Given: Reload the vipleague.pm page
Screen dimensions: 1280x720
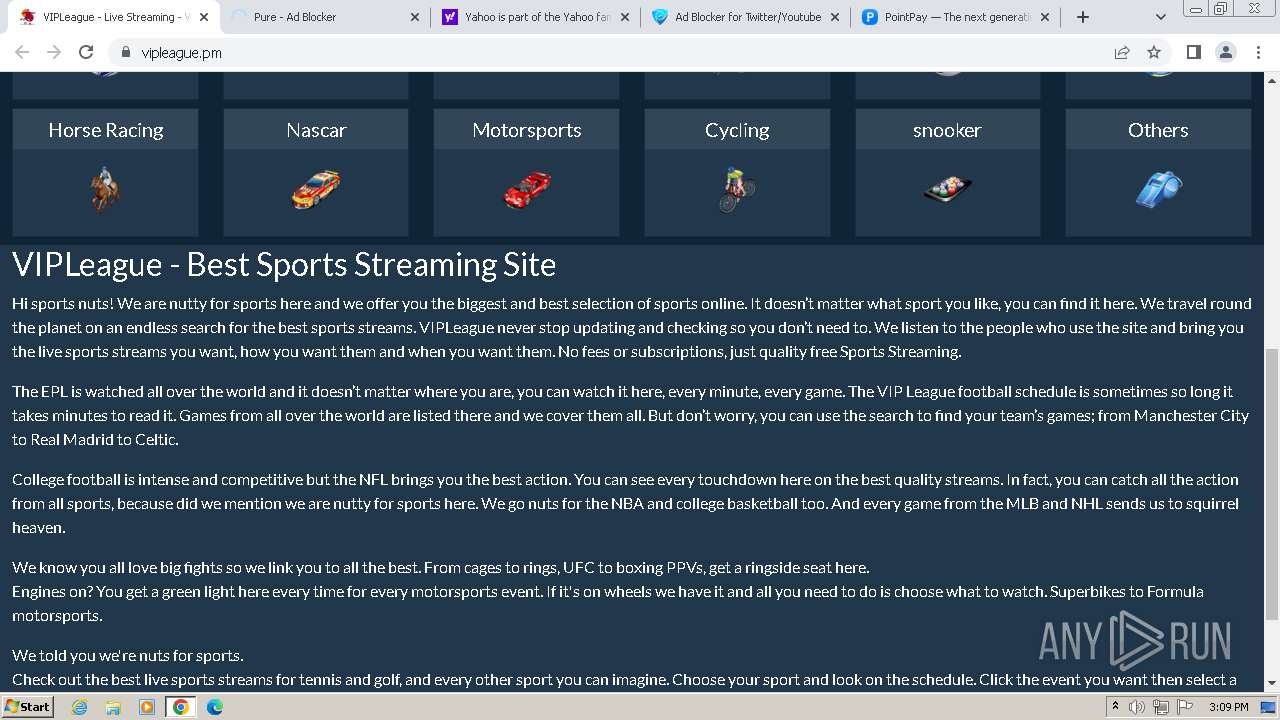Looking at the screenshot, I should (x=86, y=52).
